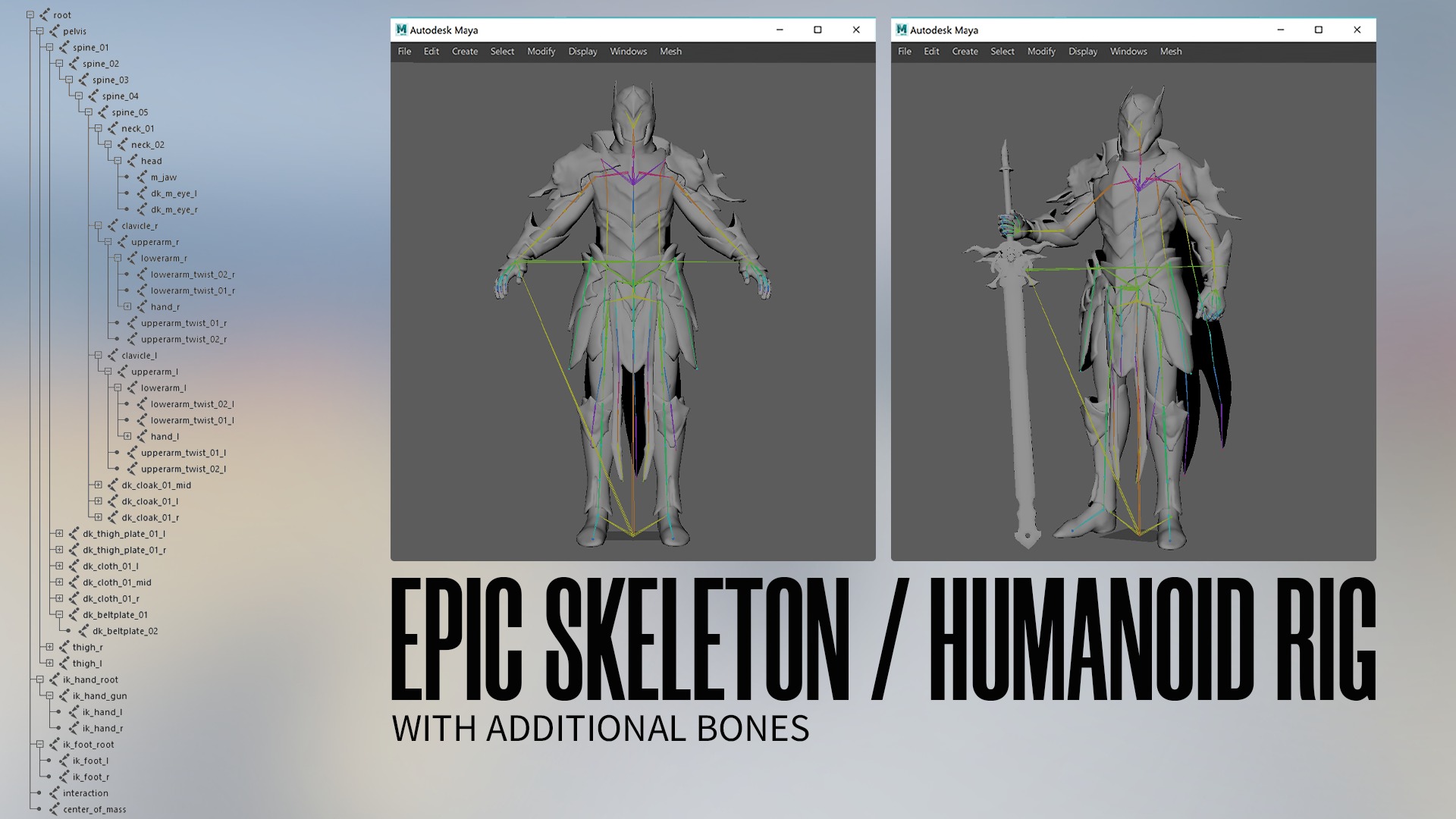Select the spine_01 tree row
Image resolution: width=1456 pixels, height=819 pixels.
(91, 48)
